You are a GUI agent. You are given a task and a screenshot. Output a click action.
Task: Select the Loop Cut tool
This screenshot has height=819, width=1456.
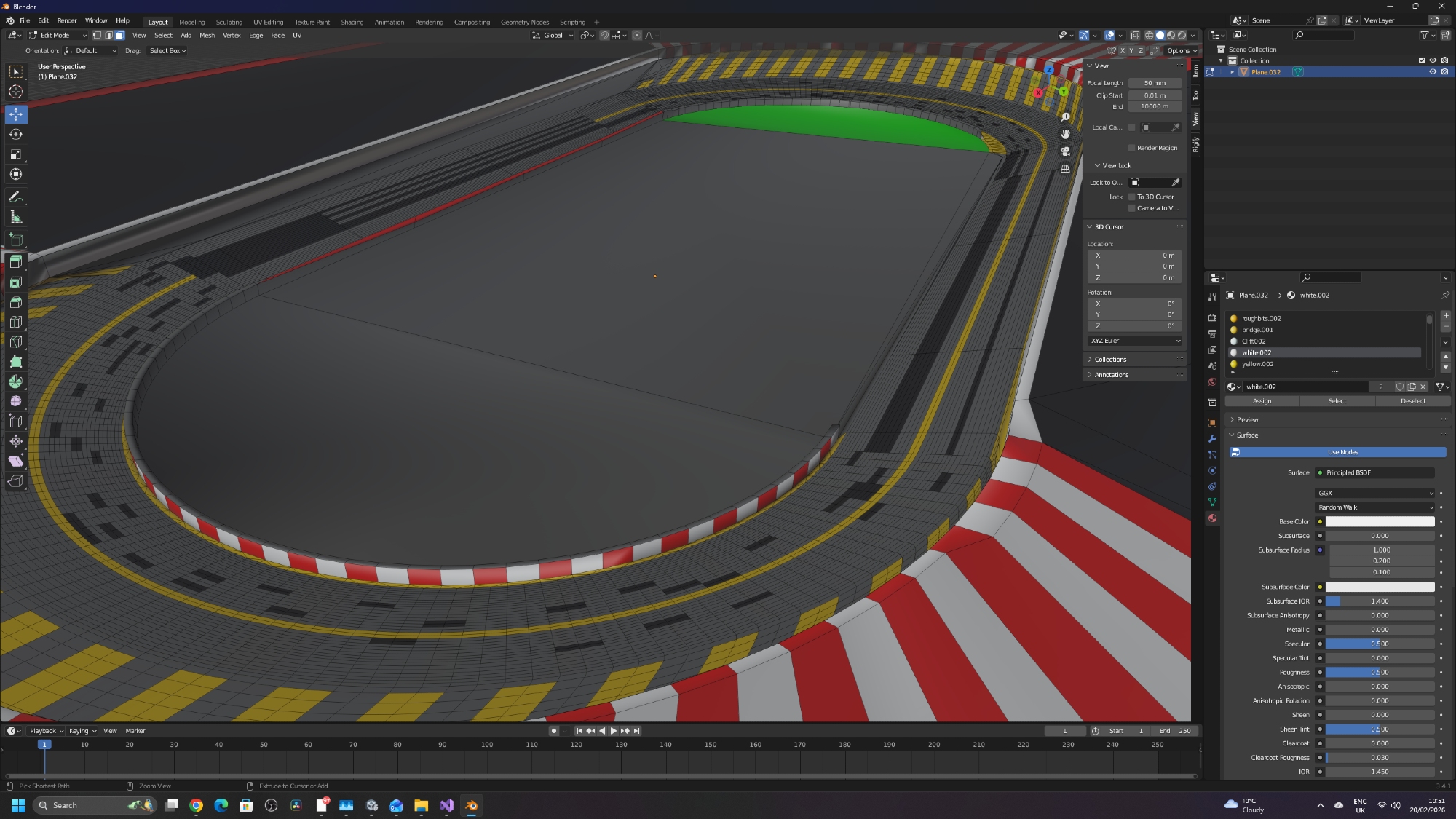pyautogui.click(x=16, y=322)
